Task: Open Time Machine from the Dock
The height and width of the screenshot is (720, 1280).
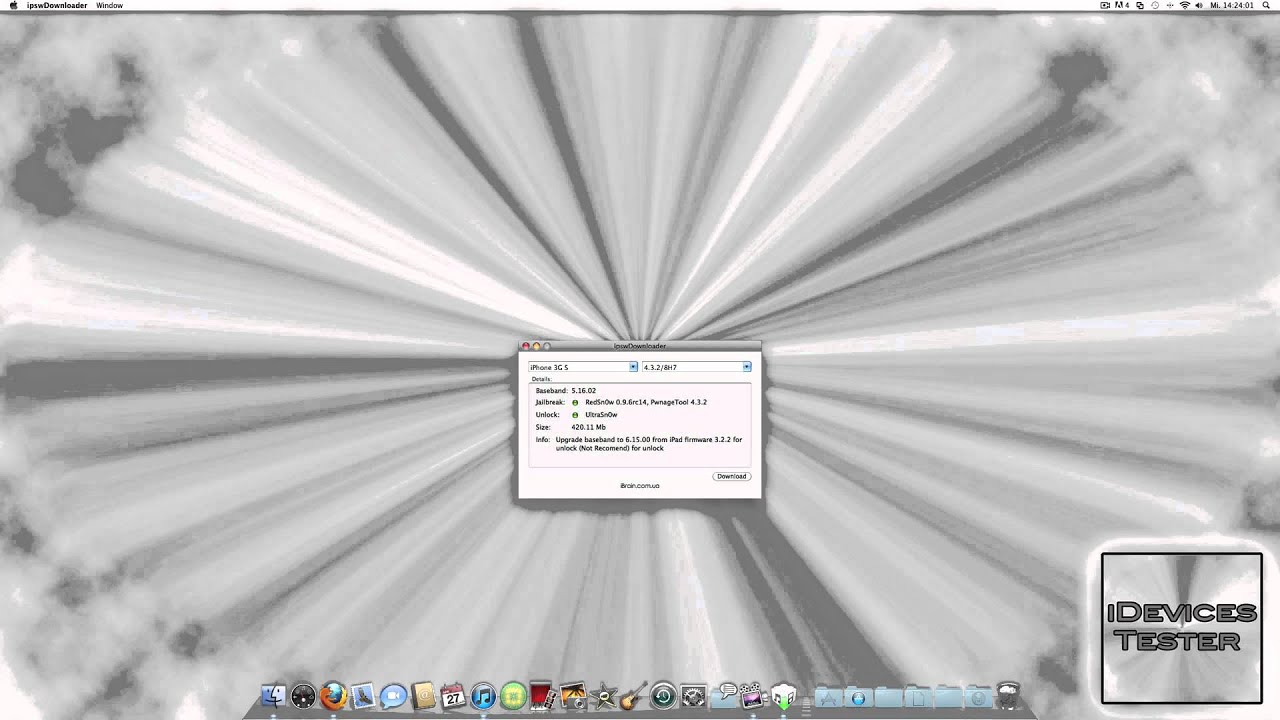Action: (x=663, y=696)
